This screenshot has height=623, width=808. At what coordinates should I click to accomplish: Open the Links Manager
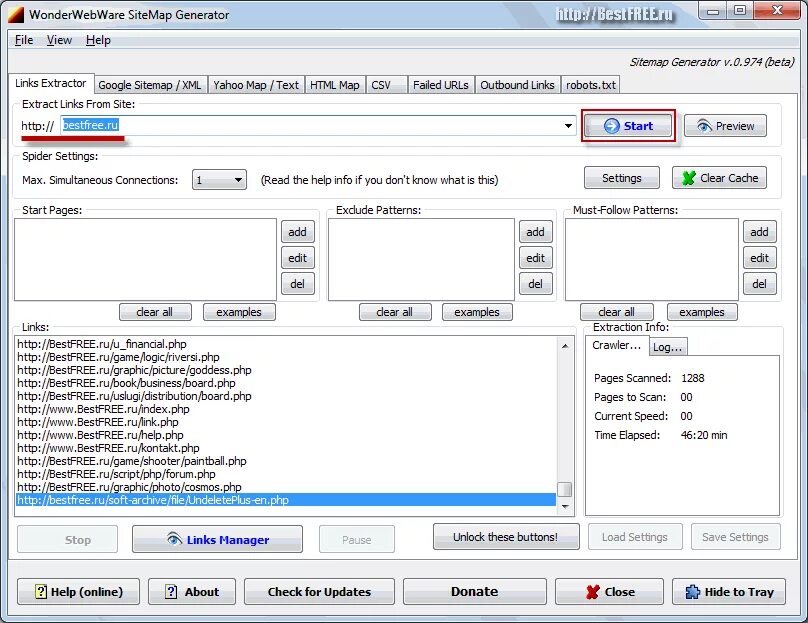pyautogui.click(x=217, y=540)
